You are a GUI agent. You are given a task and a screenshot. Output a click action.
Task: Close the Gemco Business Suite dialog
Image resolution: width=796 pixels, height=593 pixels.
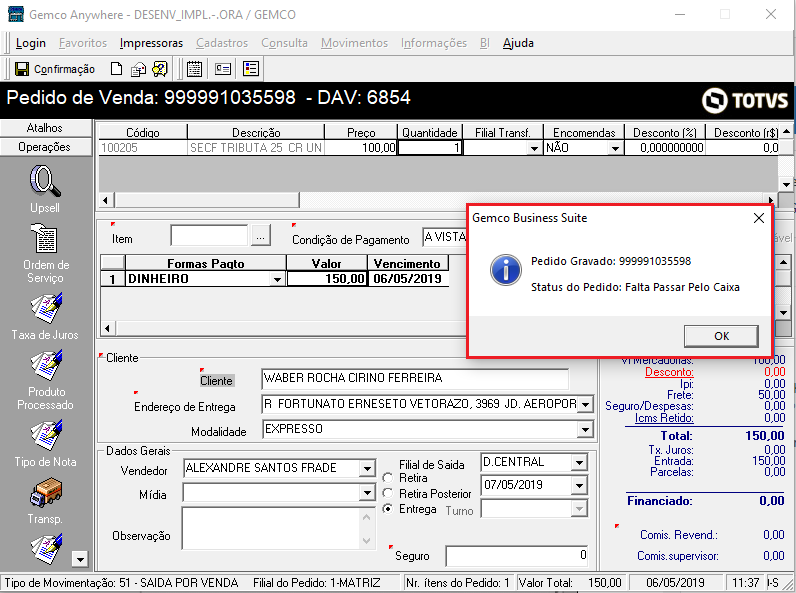(x=759, y=218)
